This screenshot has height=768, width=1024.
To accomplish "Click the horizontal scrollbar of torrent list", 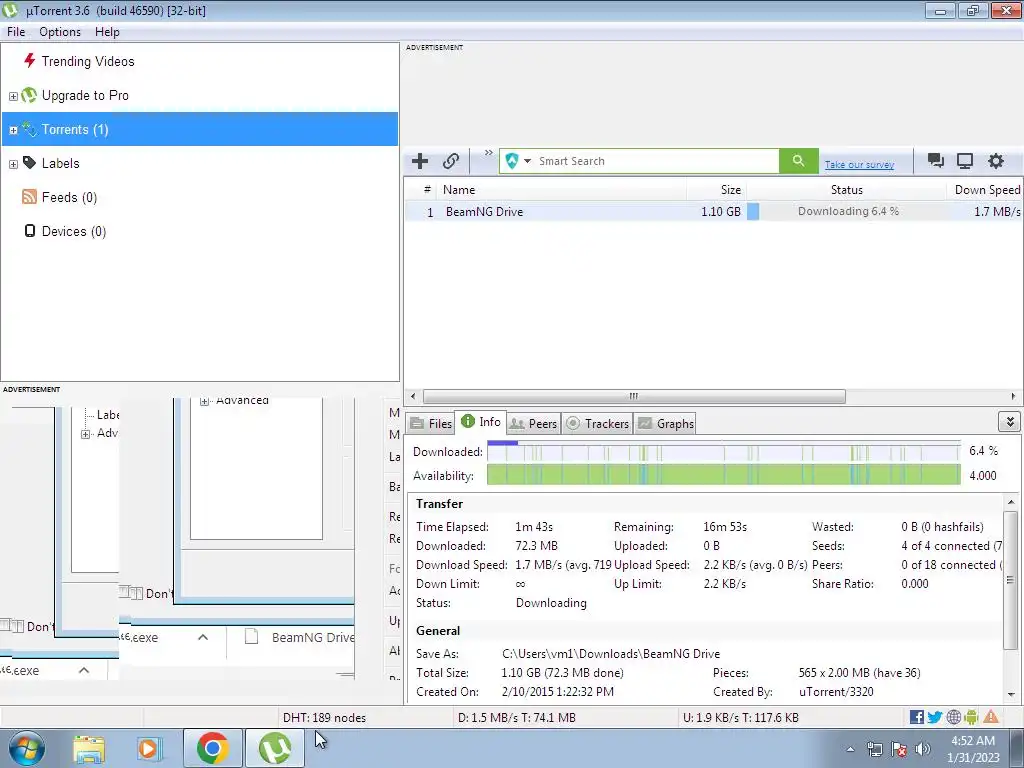I will pos(633,396).
